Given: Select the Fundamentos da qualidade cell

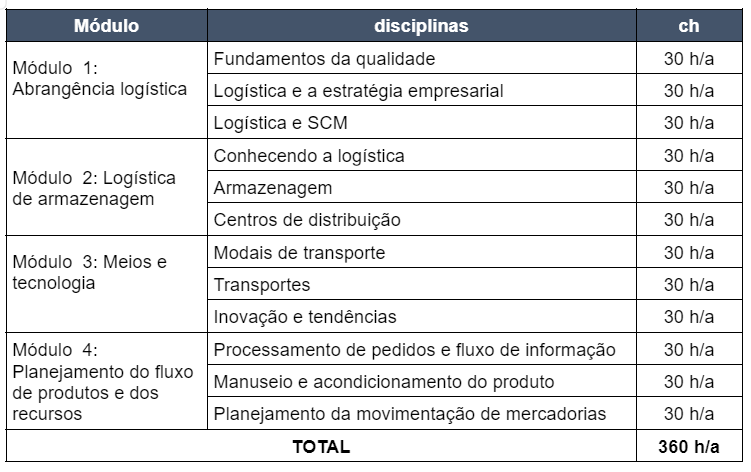Looking at the screenshot, I should 421,58.
